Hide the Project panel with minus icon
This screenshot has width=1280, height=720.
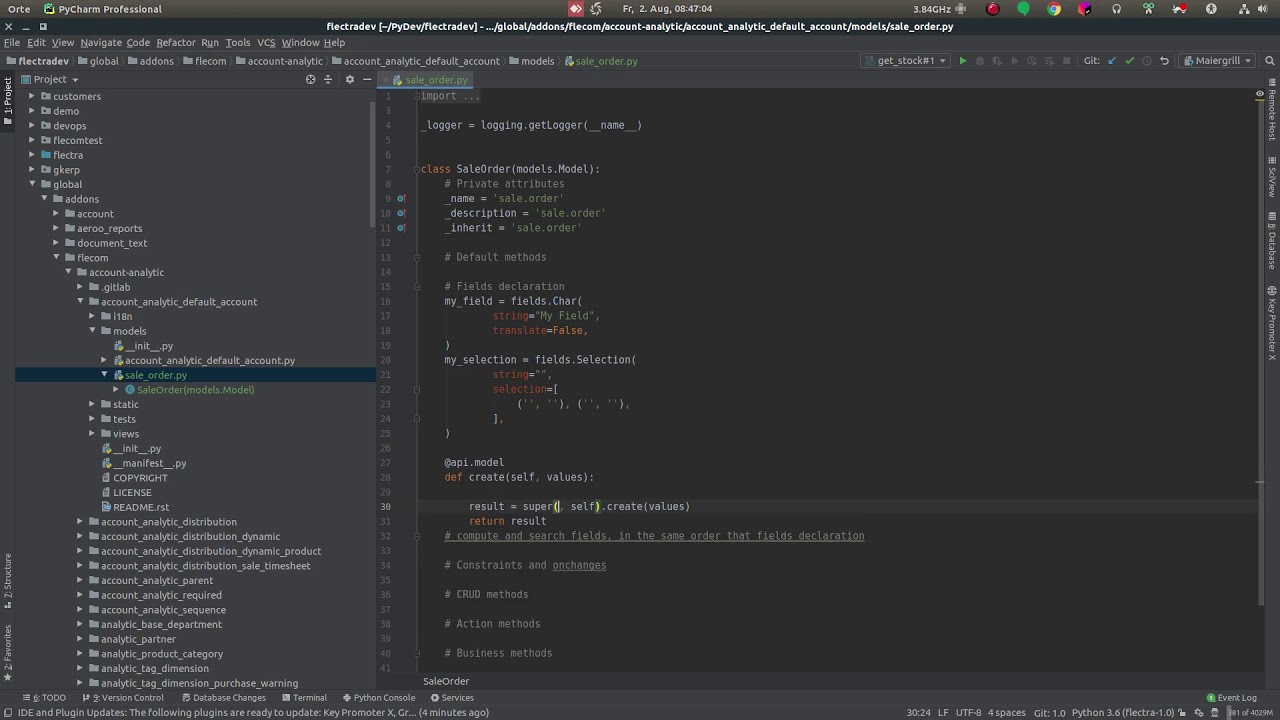(367, 79)
